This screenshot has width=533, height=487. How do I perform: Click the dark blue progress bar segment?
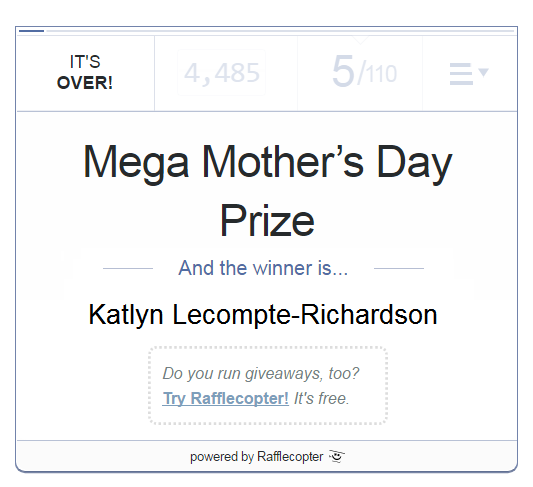point(31,31)
